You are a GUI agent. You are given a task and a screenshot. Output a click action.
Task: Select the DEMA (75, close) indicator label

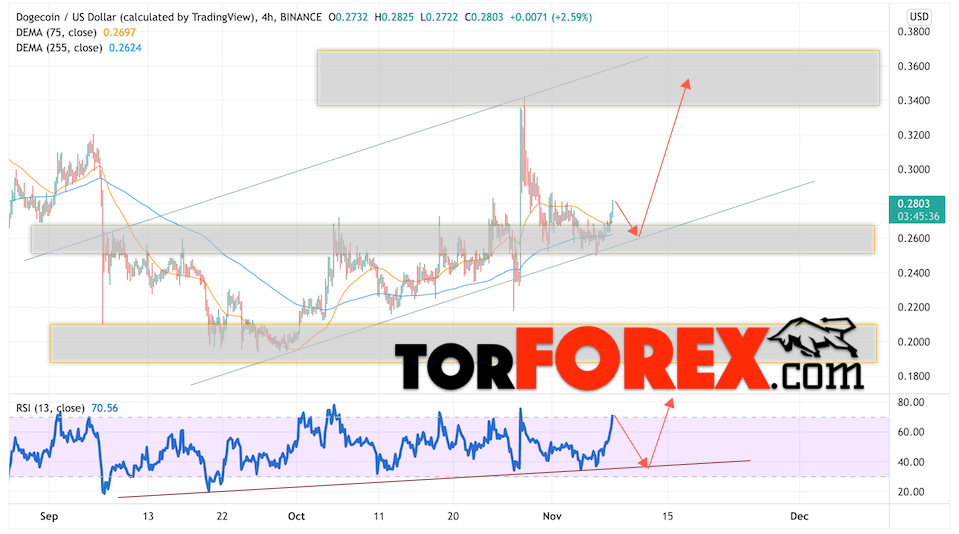(x=56, y=32)
